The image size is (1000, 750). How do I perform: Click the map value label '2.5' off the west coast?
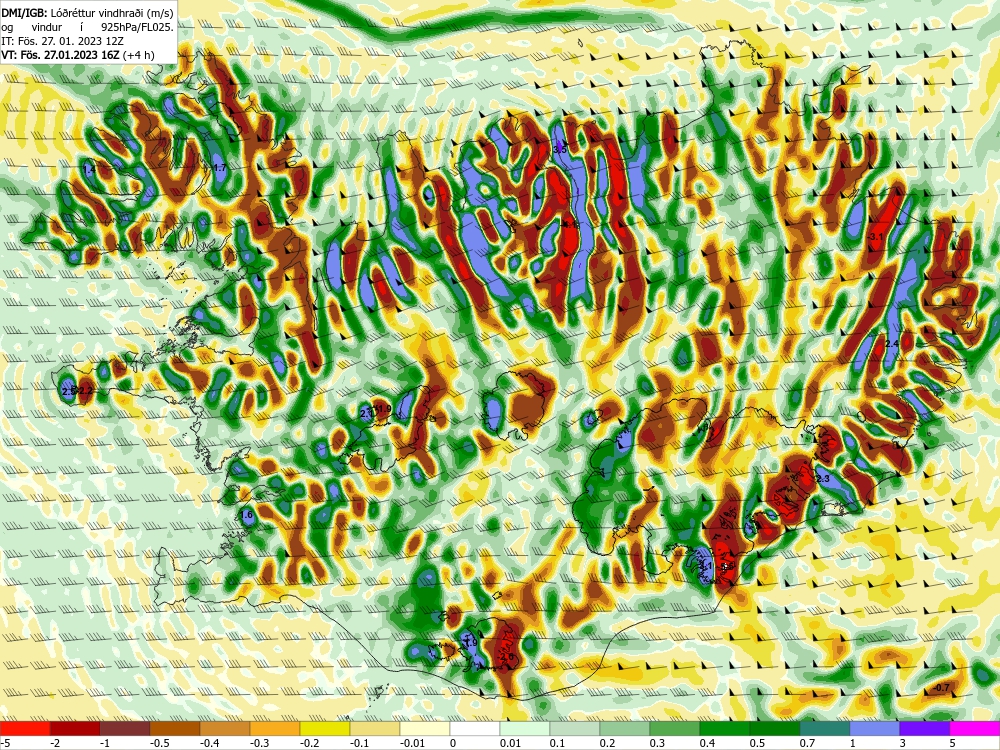click(x=69, y=390)
